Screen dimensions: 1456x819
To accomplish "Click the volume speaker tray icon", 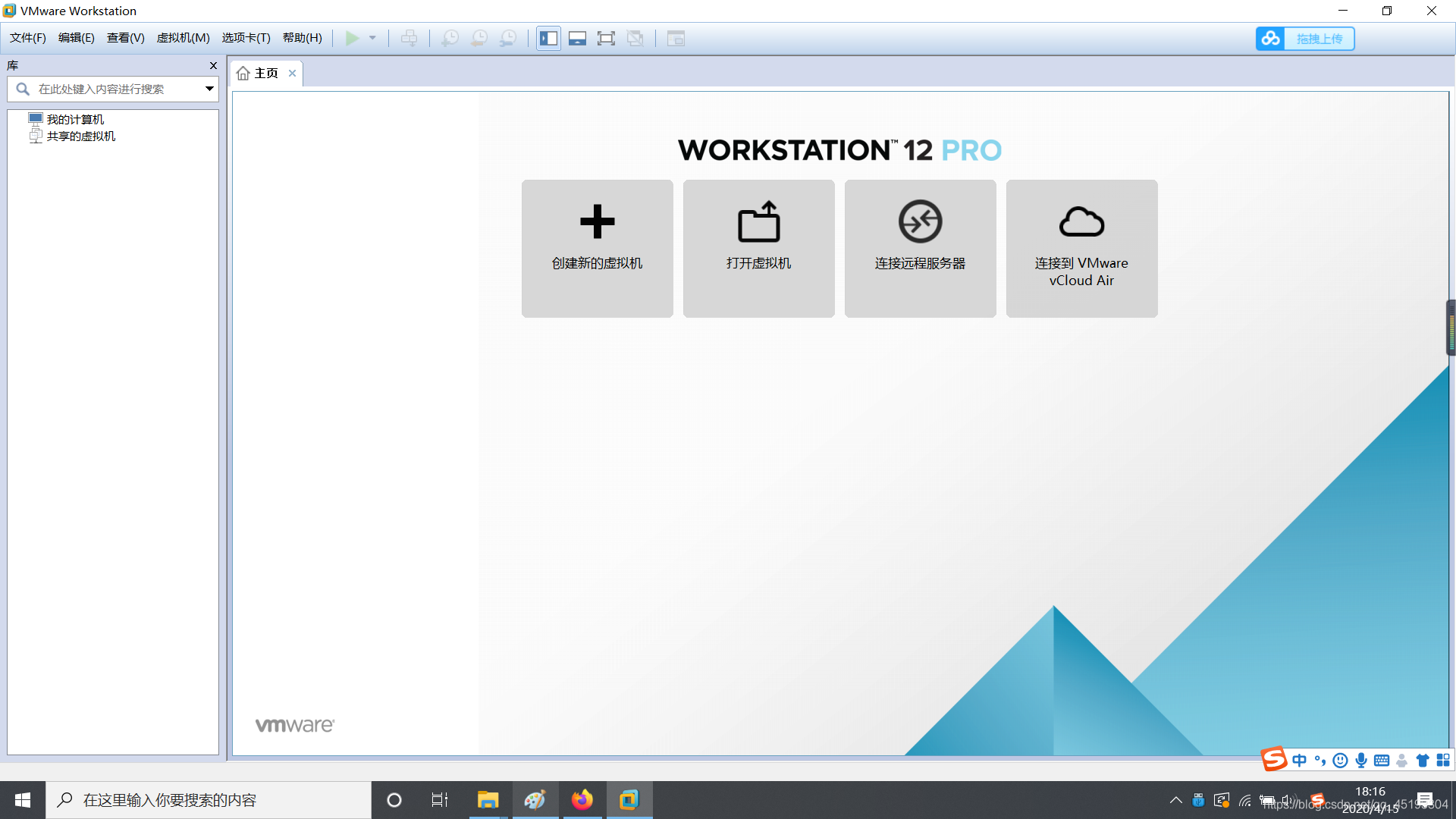I will point(1288,800).
